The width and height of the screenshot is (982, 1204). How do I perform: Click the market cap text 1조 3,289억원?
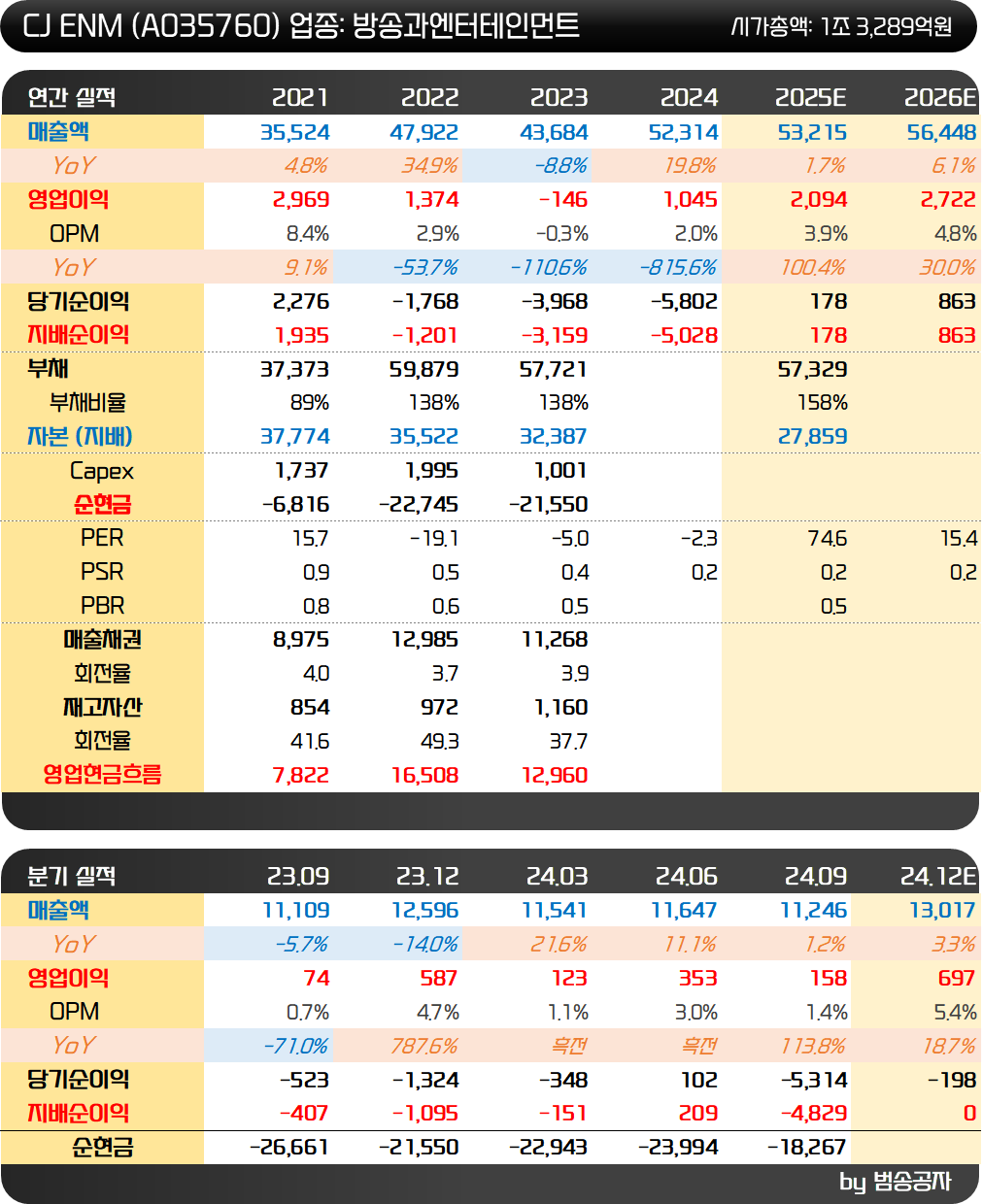pyautogui.click(x=886, y=26)
